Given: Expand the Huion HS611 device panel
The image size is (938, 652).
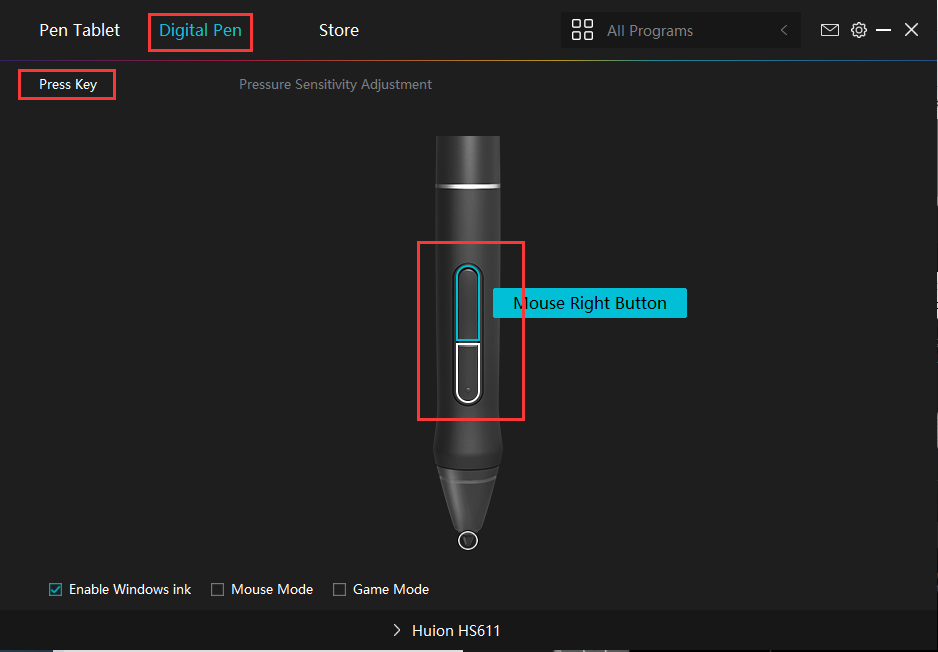Looking at the screenshot, I should (398, 630).
